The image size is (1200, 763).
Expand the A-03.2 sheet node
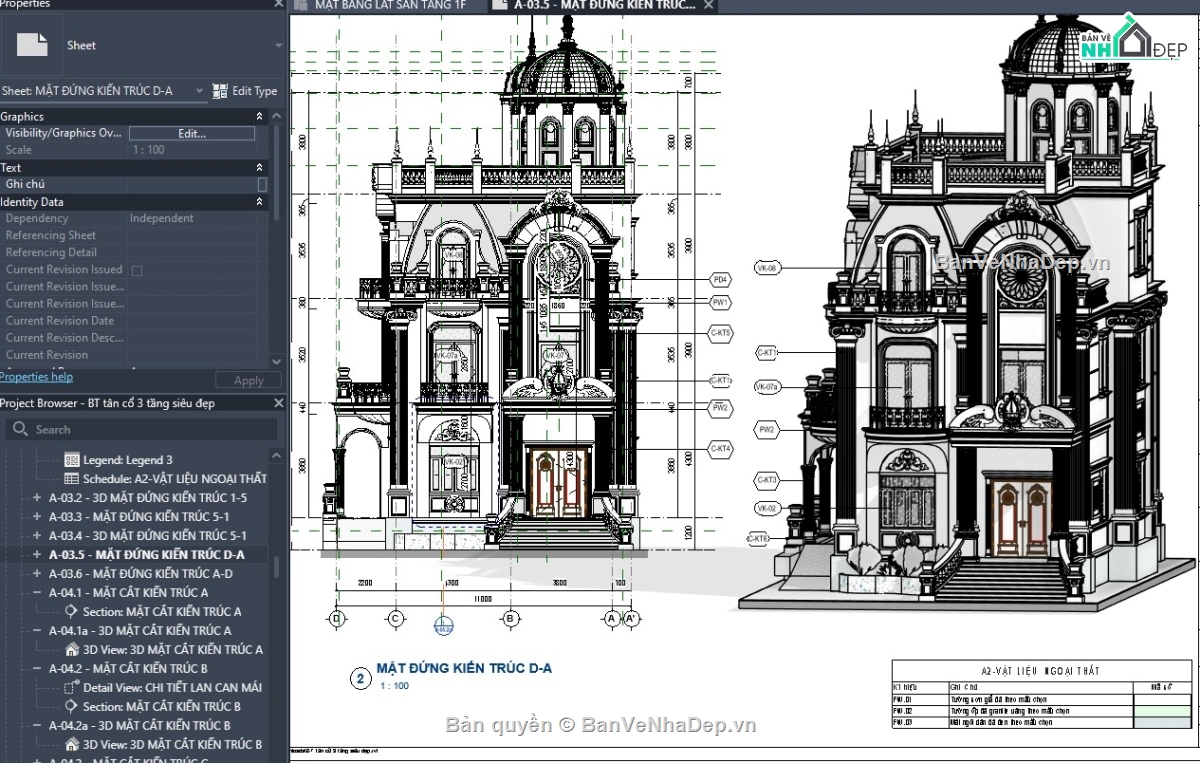pyautogui.click(x=37, y=498)
